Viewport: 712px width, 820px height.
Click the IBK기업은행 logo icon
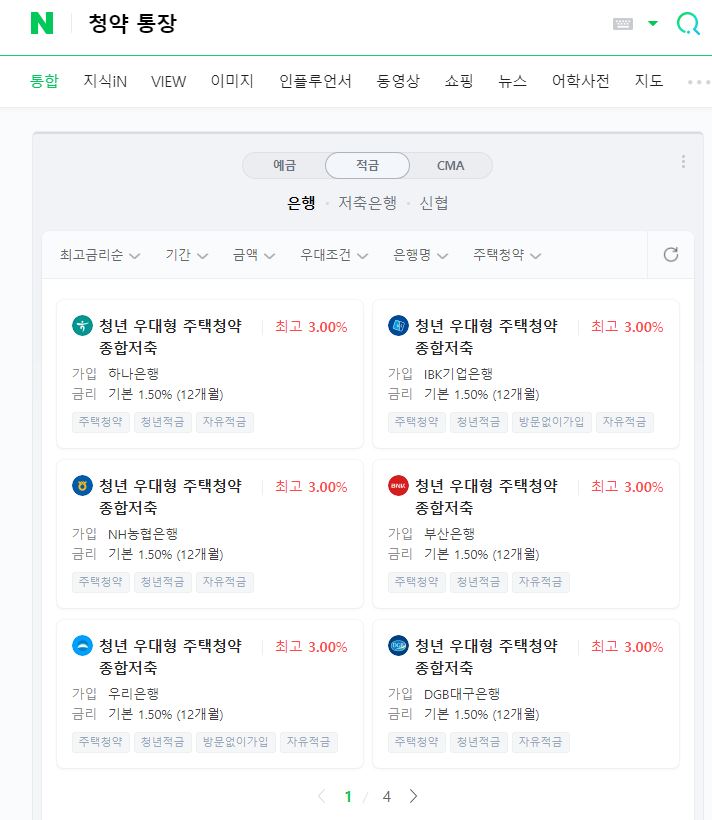[x=398, y=326]
